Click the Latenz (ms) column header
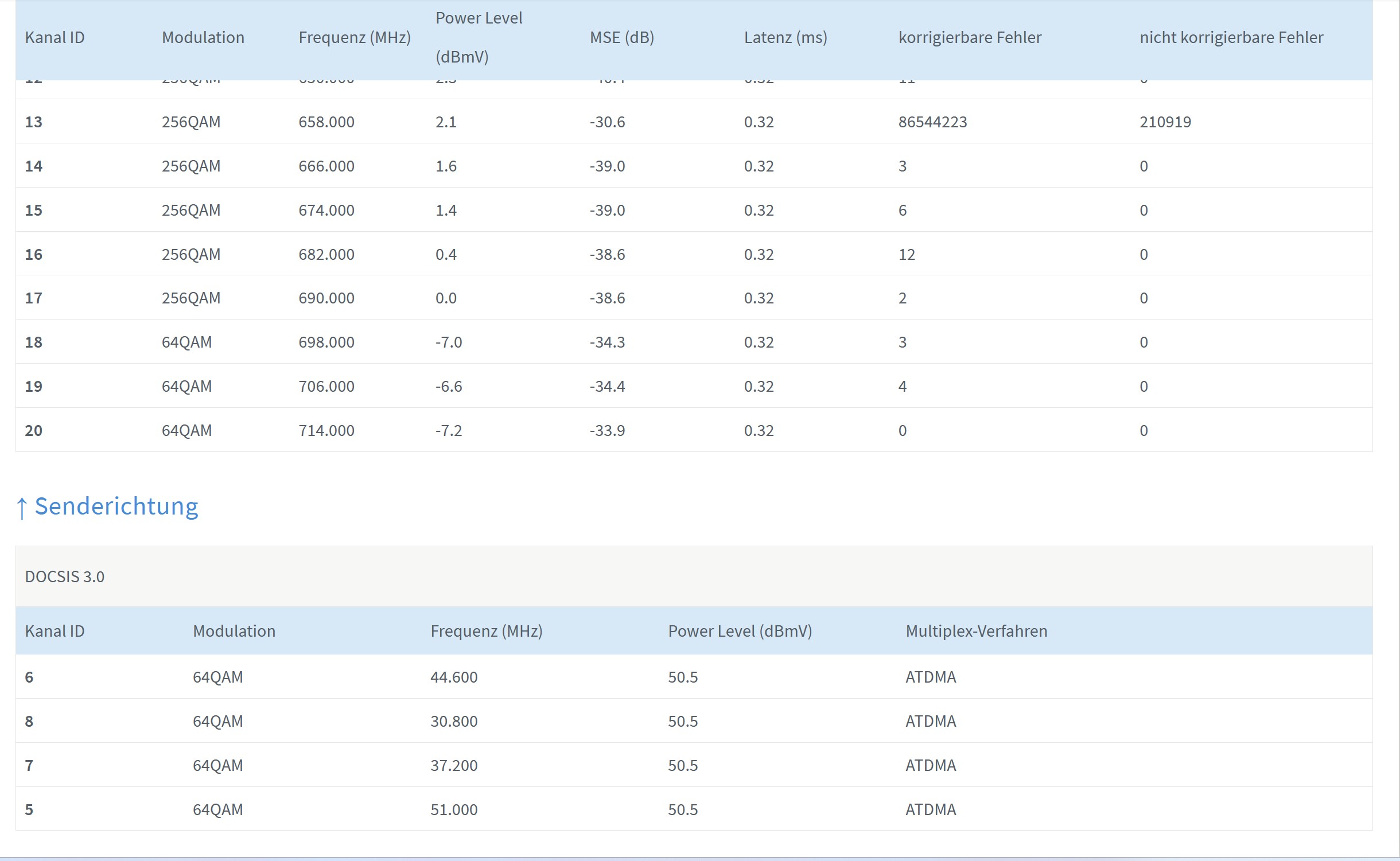 pyautogui.click(x=785, y=38)
